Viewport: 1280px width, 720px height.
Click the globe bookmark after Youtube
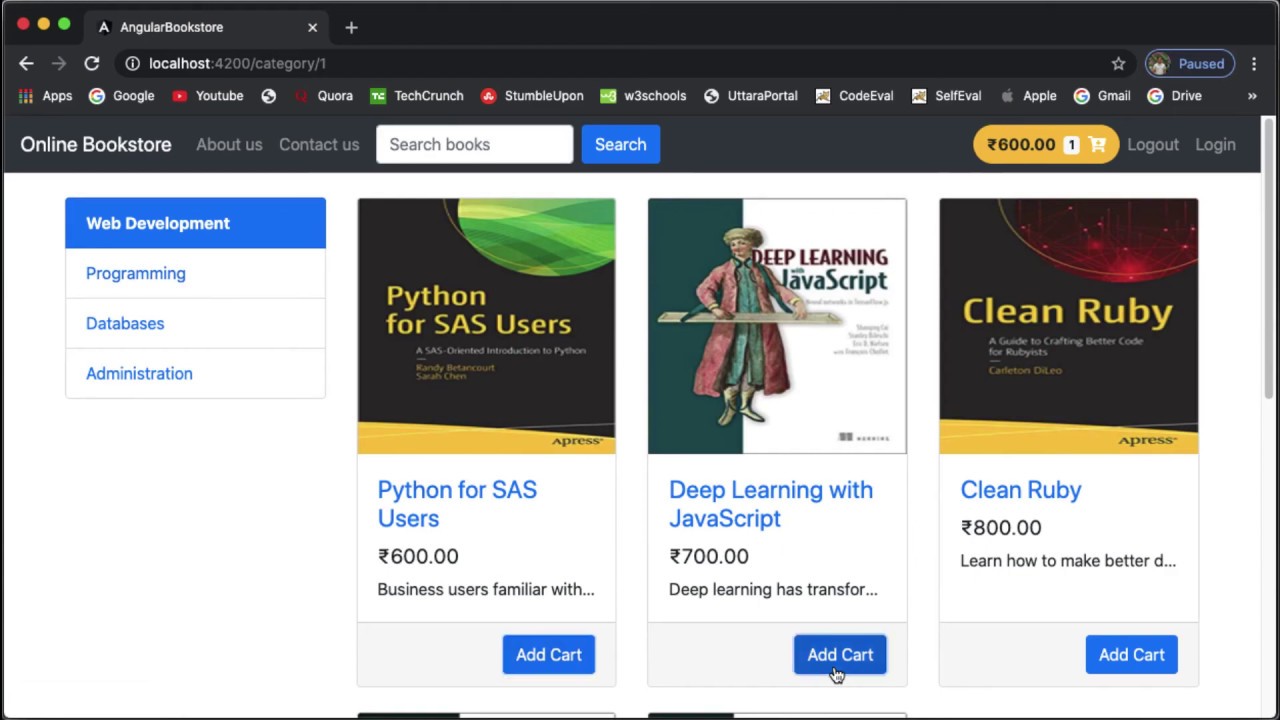(268, 96)
